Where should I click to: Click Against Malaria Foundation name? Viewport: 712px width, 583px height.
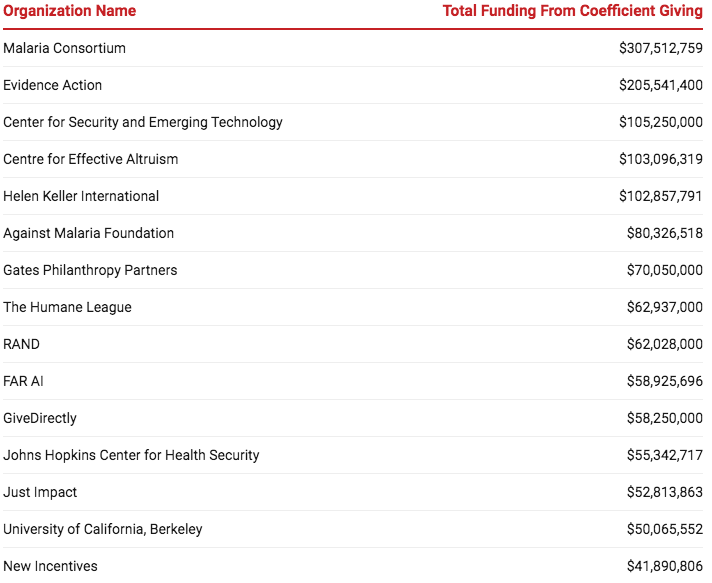88,233
